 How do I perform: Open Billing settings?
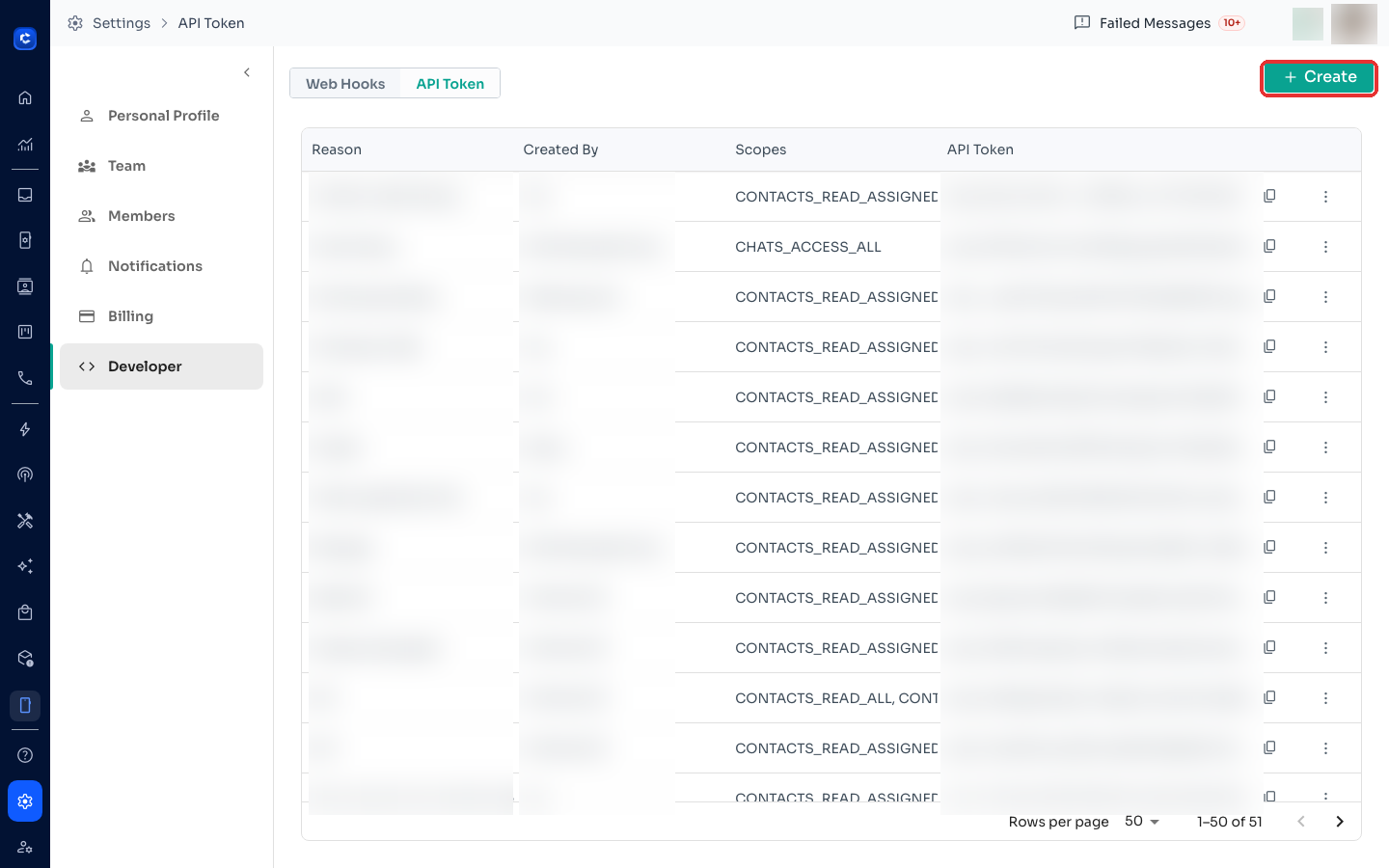(x=161, y=316)
